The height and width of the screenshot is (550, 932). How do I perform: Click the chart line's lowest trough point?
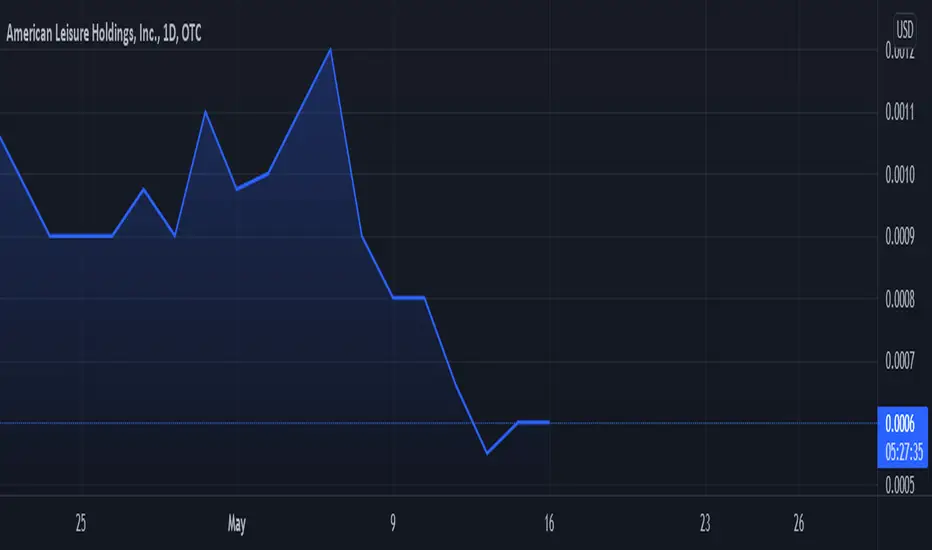point(487,453)
